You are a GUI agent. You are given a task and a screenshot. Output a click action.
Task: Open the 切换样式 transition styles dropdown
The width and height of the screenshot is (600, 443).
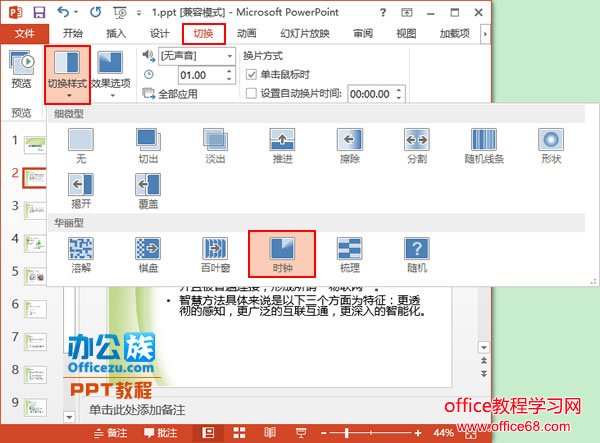(x=67, y=75)
